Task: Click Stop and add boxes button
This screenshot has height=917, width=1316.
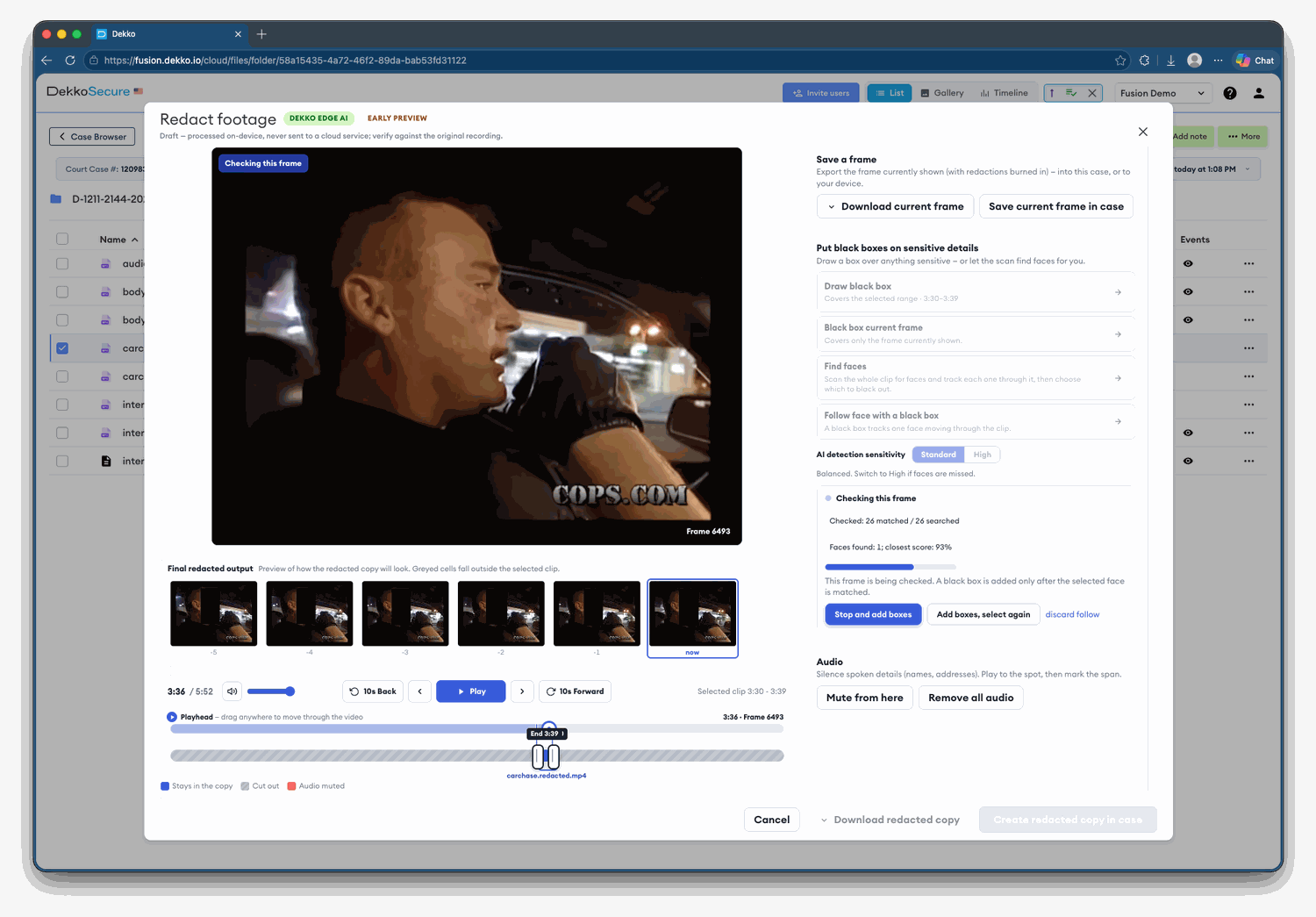Action: [x=873, y=614]
